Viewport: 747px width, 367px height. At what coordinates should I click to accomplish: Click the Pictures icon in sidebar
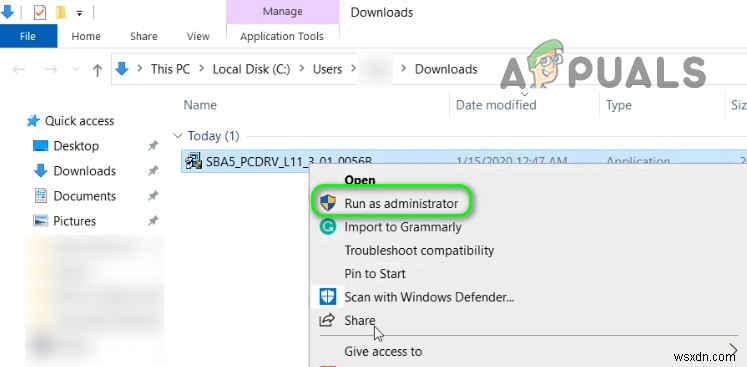(x=40, y=221)
